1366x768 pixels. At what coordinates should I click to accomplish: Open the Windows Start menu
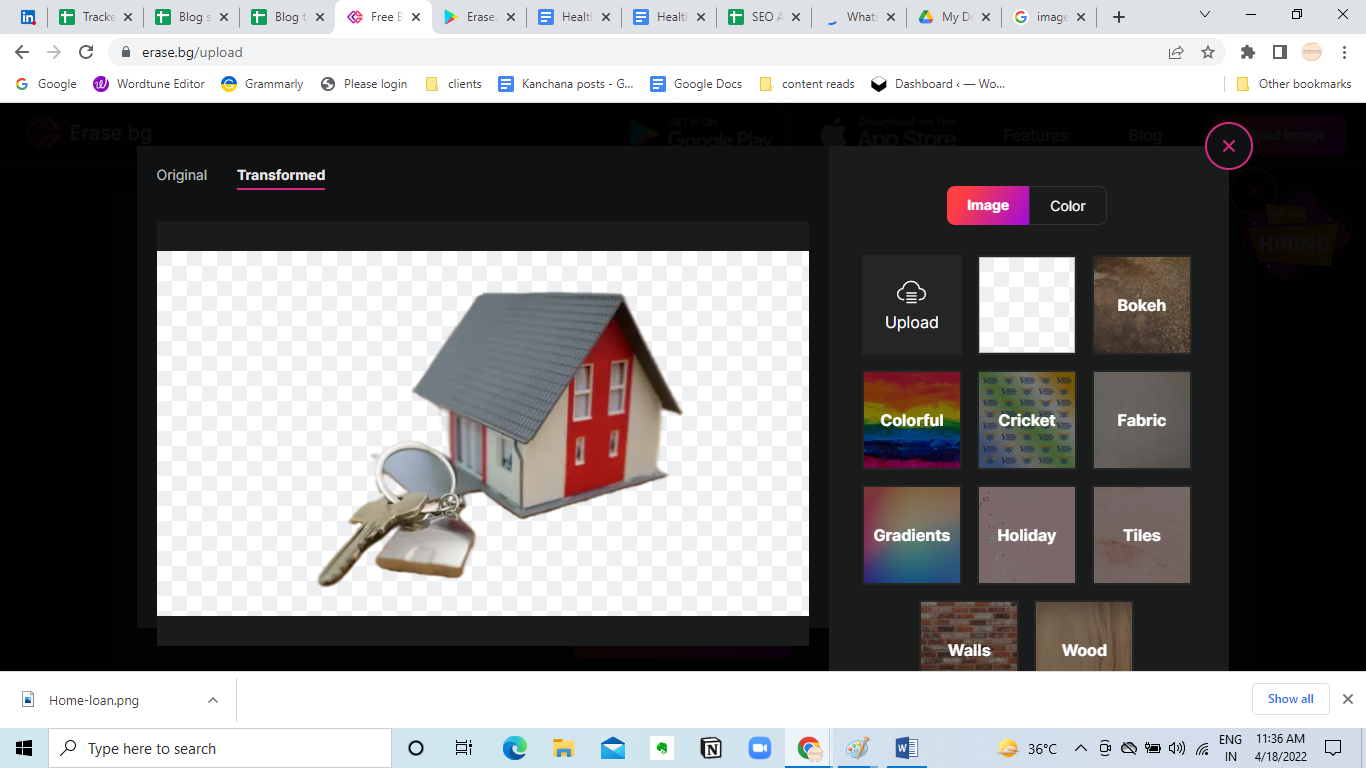(x=24, y=748)
